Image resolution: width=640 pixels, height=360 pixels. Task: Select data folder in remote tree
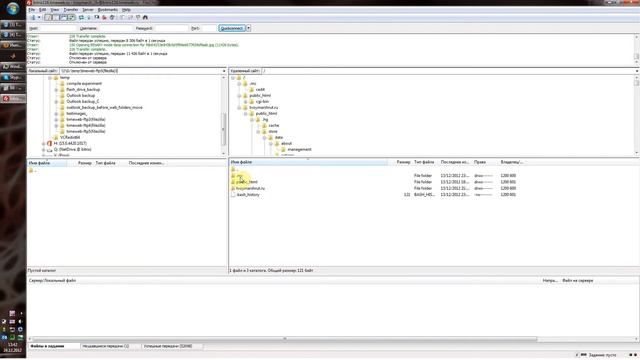(x=279, y=138)
